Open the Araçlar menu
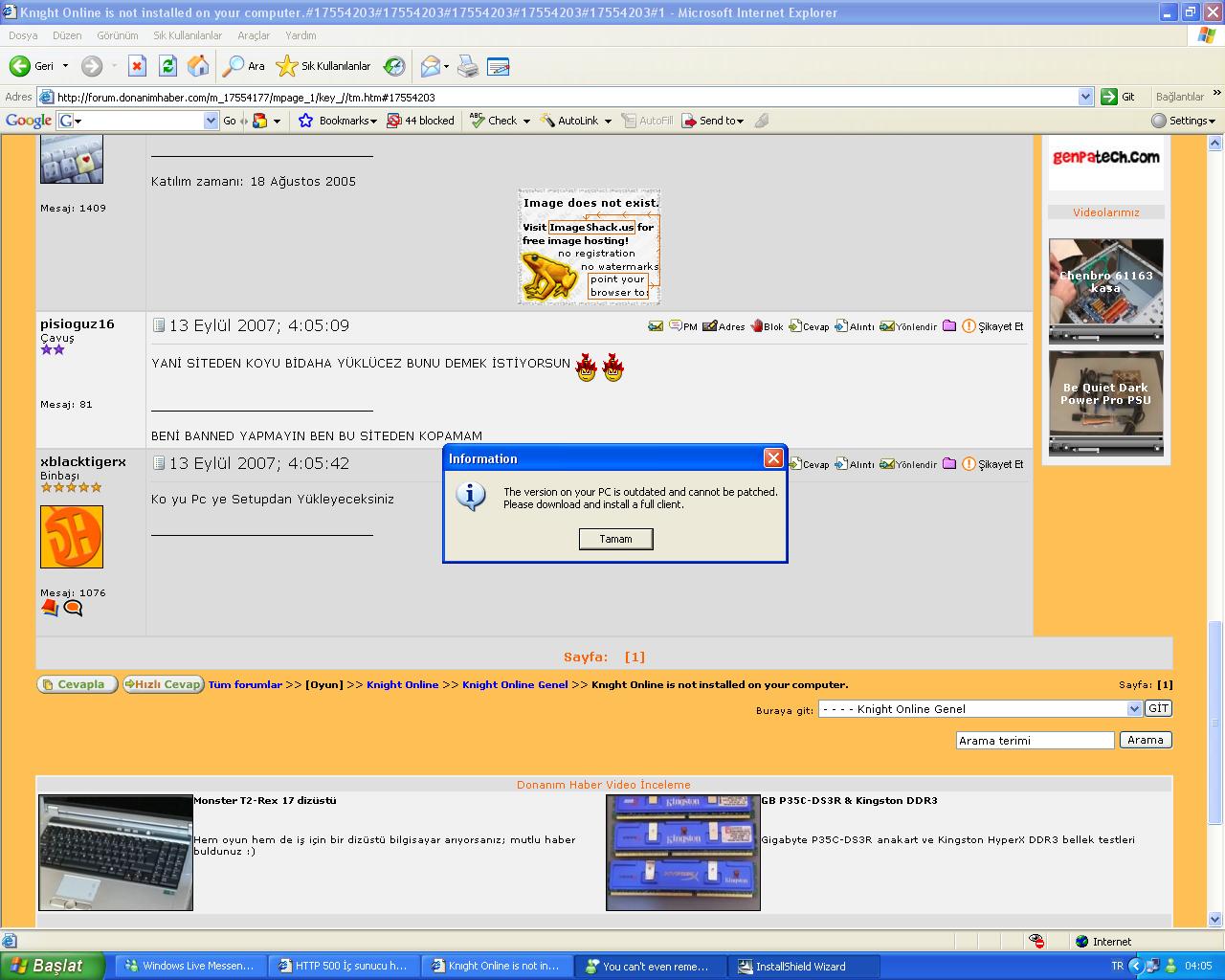This screenshot has width=1225, height=980. coord(254,35)
